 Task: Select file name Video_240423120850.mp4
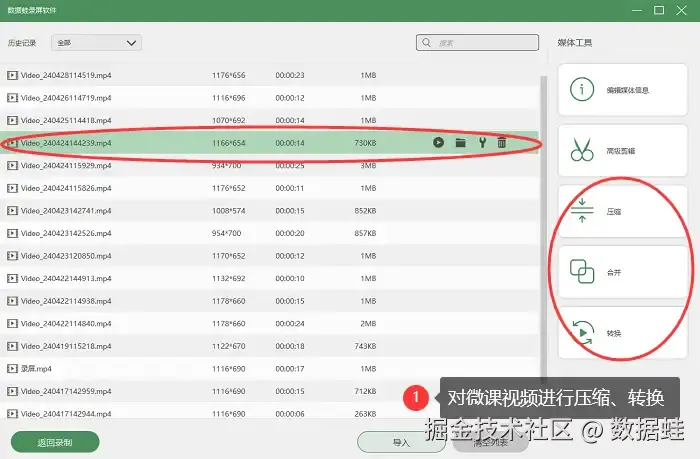(x=66, y=256)
